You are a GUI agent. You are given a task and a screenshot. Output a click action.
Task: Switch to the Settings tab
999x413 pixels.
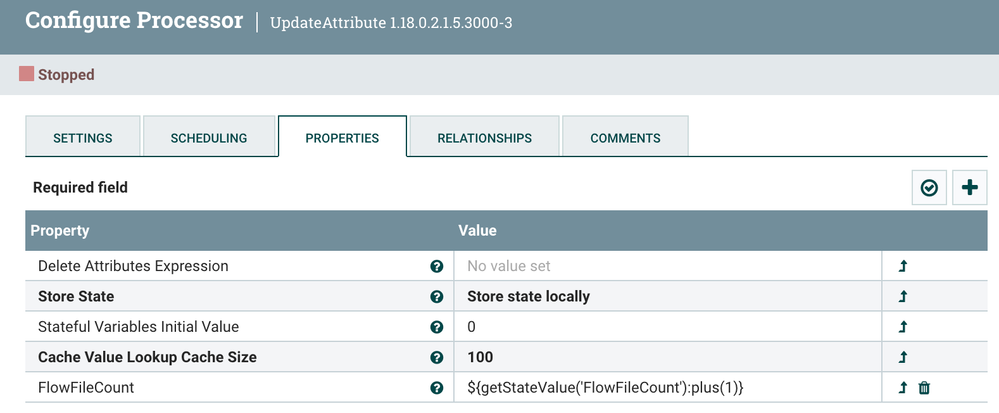82,138
